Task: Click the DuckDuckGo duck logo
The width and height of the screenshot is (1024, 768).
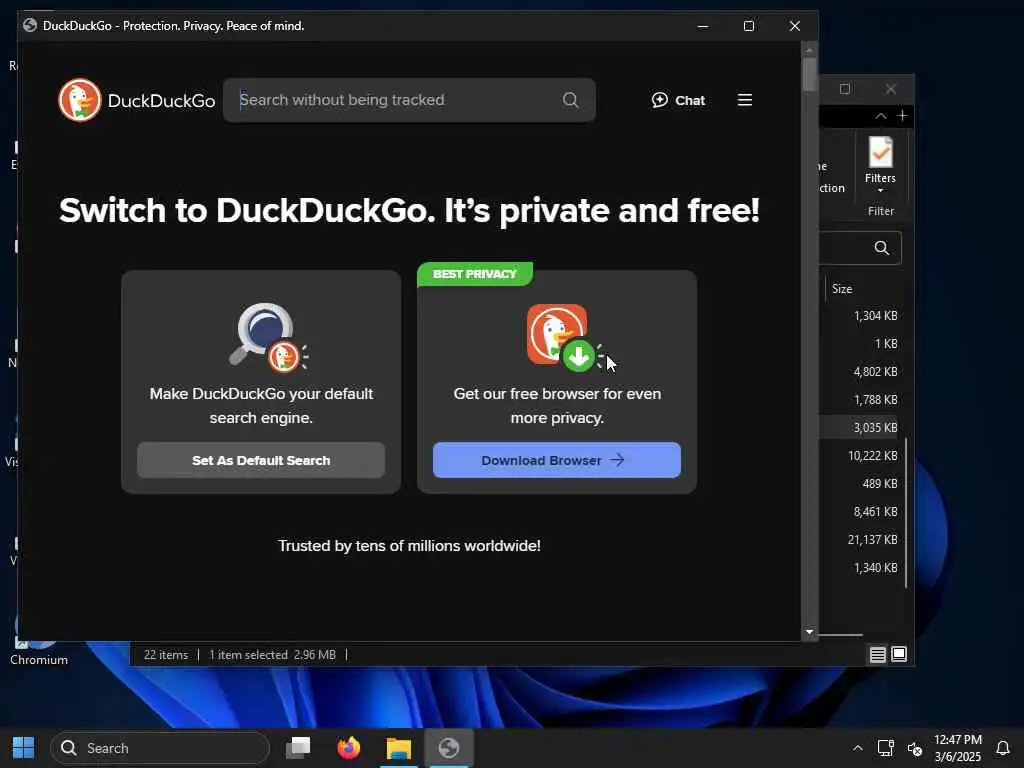Action: click(x=80, y=100)
